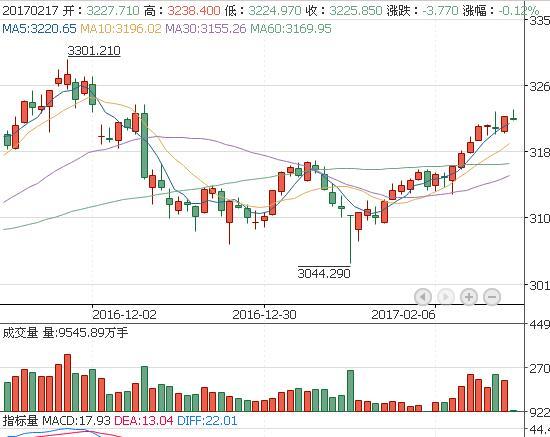Zoom out the chart with minus button

[492, 297]
